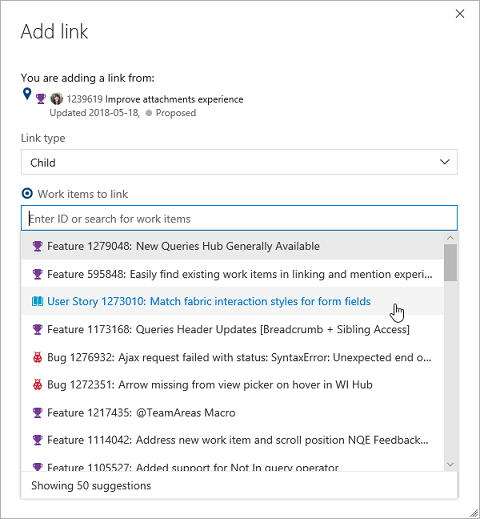
Task: Click trophy icon of Feature 1173168
Action: click(37, 329)
